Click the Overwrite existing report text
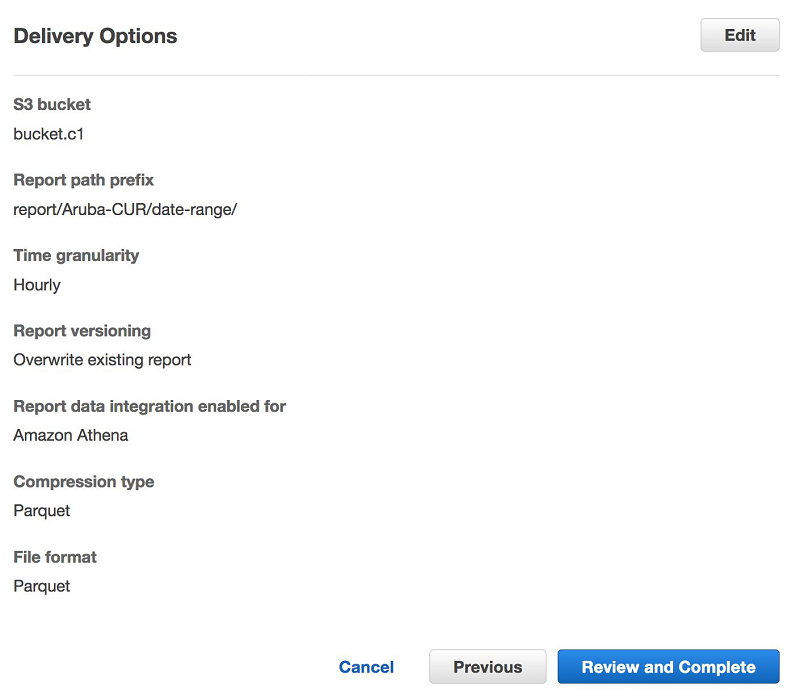Screen dimensions: 800x700 102,360
